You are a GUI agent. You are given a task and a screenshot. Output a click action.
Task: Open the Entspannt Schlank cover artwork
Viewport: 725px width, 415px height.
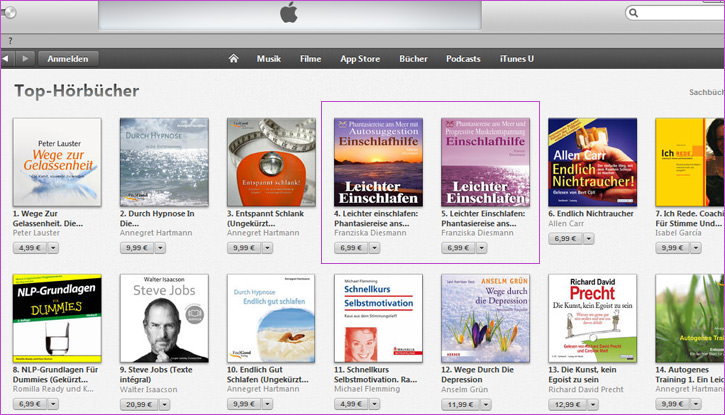271,162
